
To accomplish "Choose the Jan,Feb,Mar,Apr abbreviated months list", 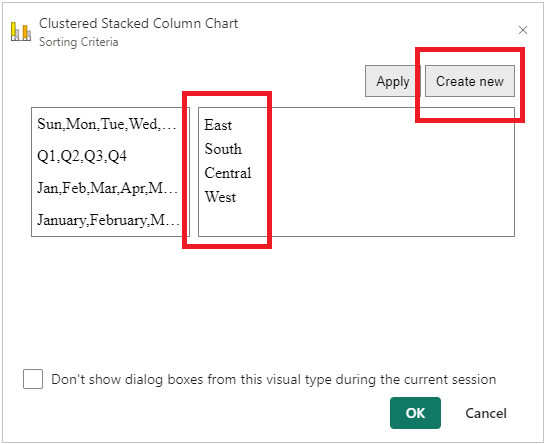I will [x=107, y=188].
